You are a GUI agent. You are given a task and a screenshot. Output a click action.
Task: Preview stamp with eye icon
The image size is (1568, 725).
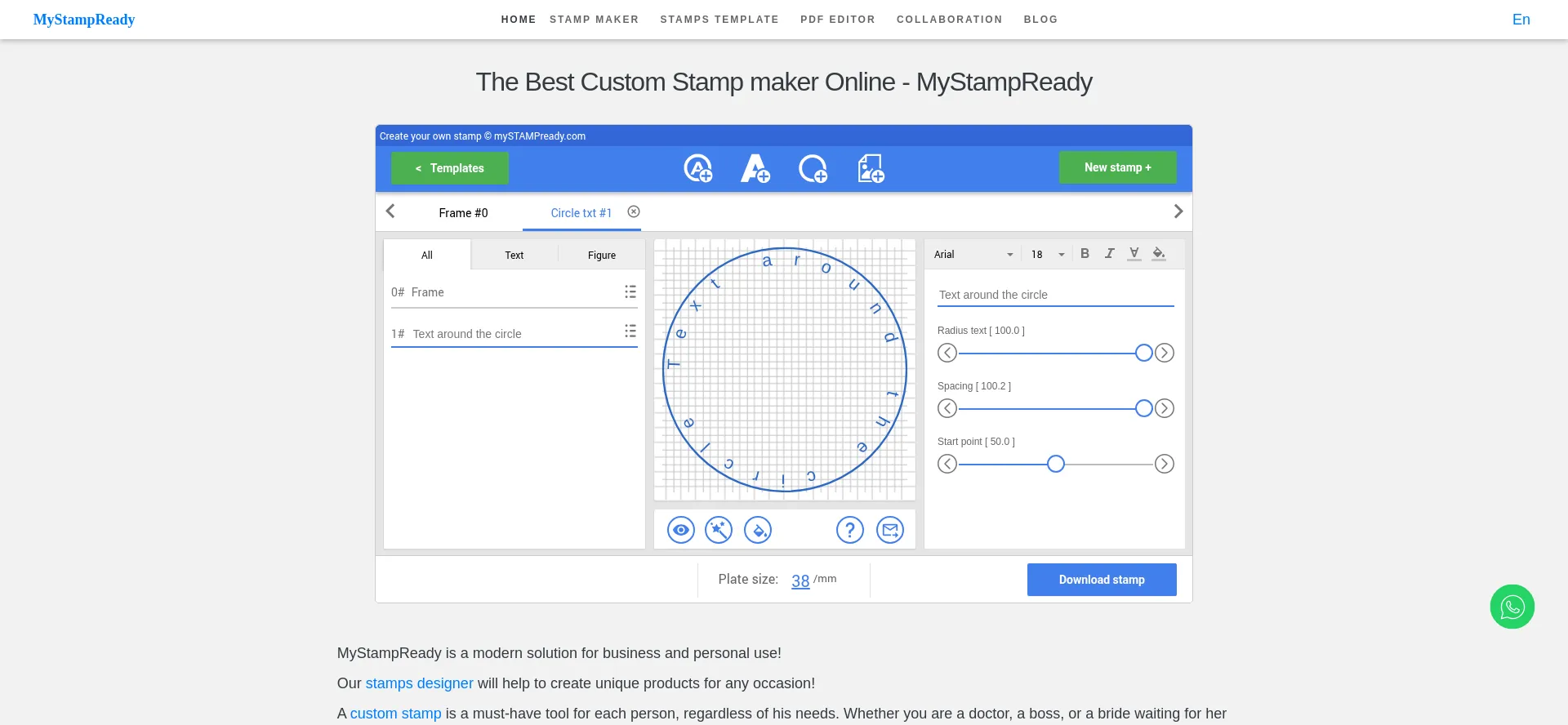coord(681,530)
